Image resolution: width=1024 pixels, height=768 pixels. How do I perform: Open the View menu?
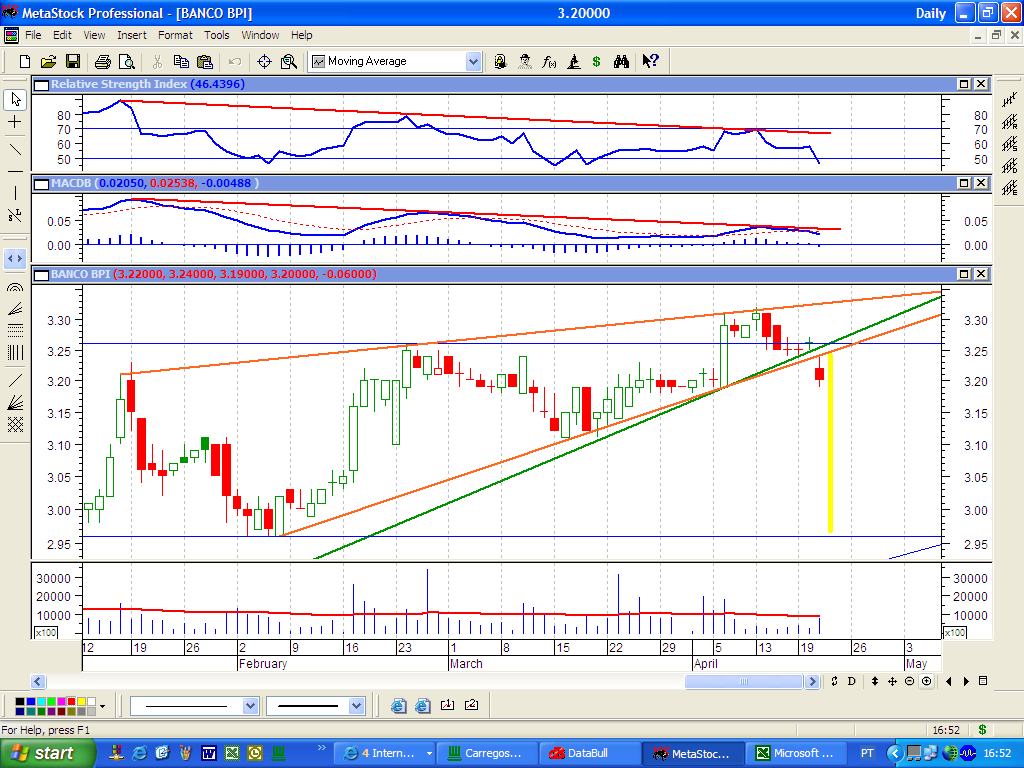(94, 35)
